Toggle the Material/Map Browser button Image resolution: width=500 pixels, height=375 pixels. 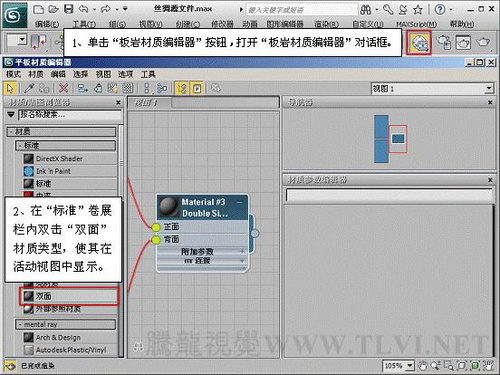click(x=182, y=88)
